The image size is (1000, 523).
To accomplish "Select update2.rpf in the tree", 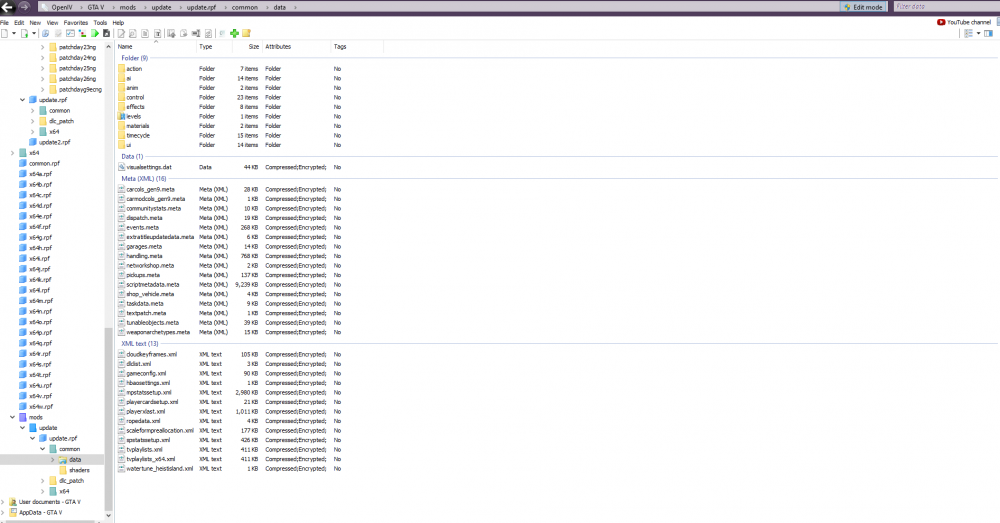I will click(54, 142).
